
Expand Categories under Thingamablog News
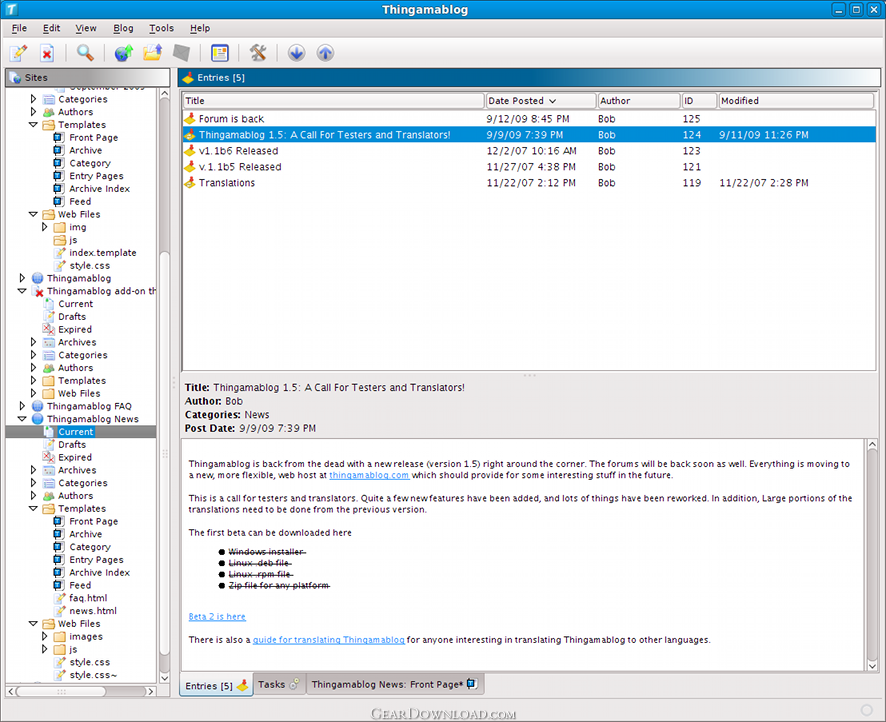pyautogui.click(x=33, y=483)
